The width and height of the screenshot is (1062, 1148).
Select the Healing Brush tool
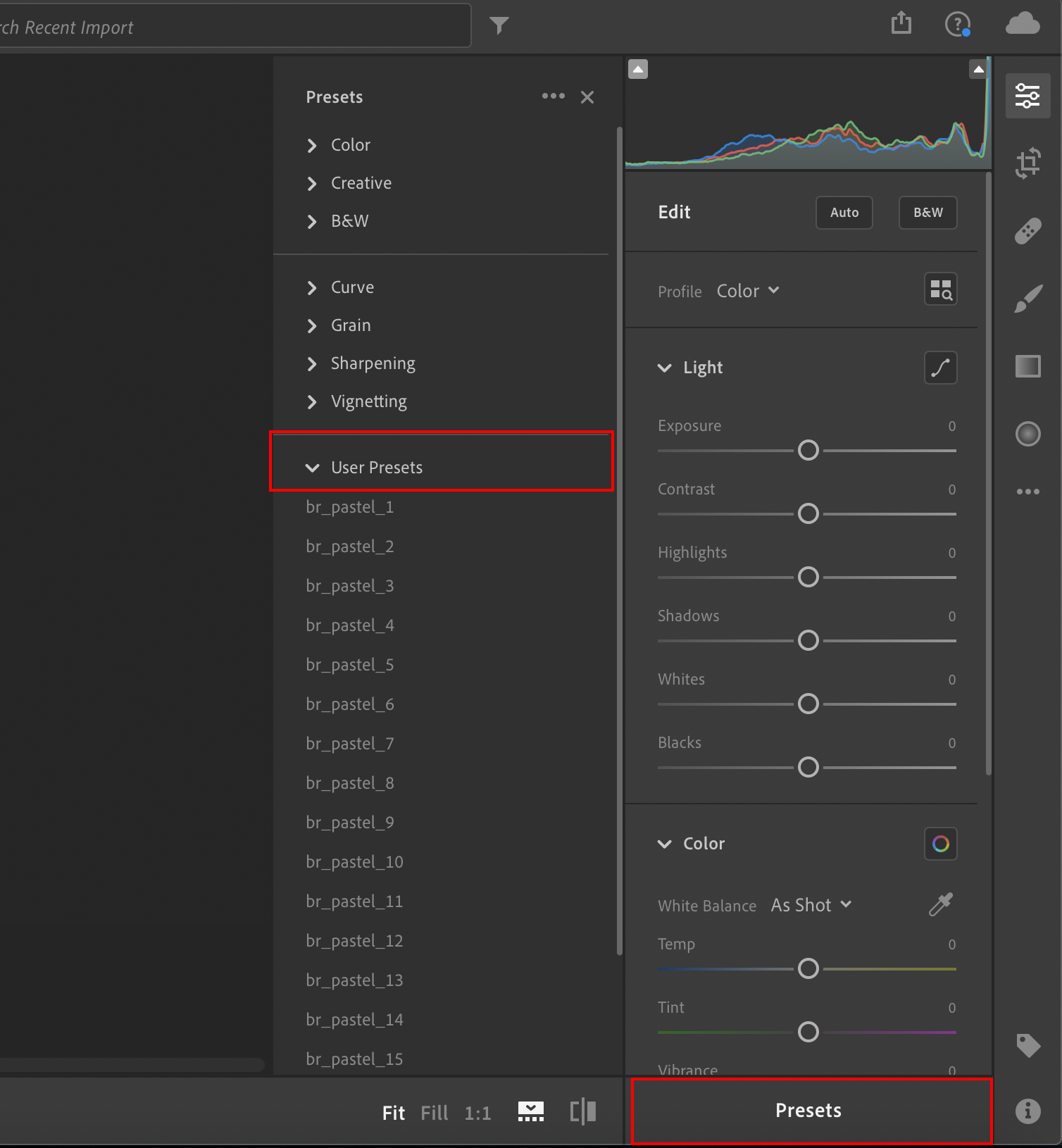point(1027,231)
